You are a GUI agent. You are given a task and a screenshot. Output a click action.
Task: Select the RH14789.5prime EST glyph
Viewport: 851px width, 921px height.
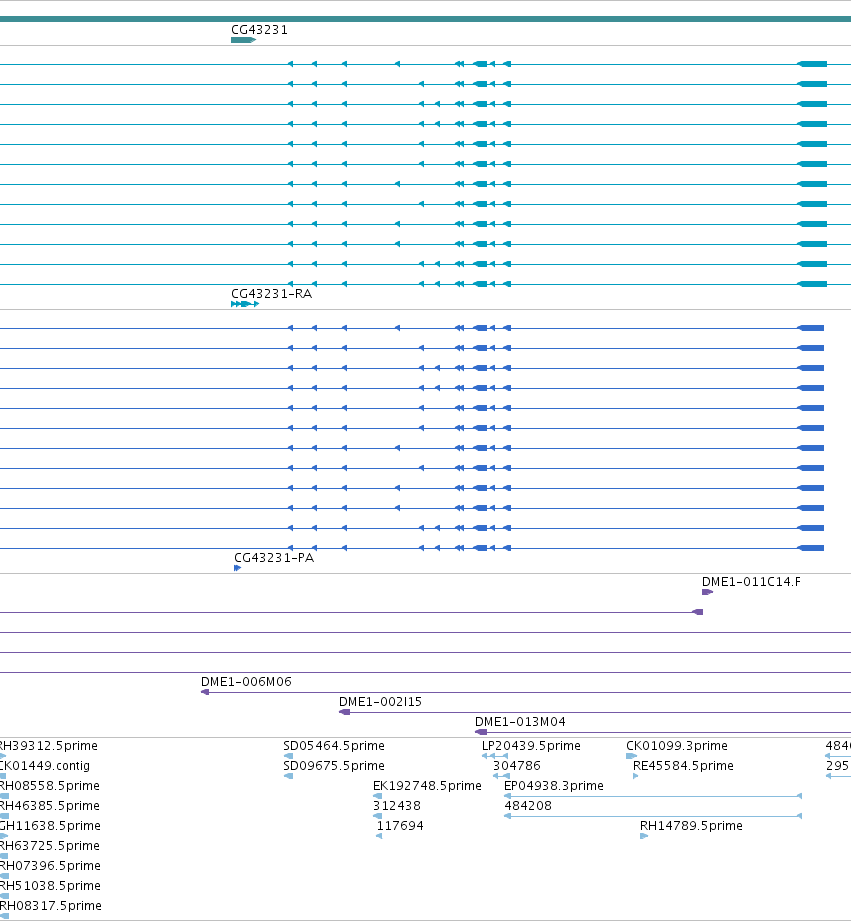pos(644,836)
